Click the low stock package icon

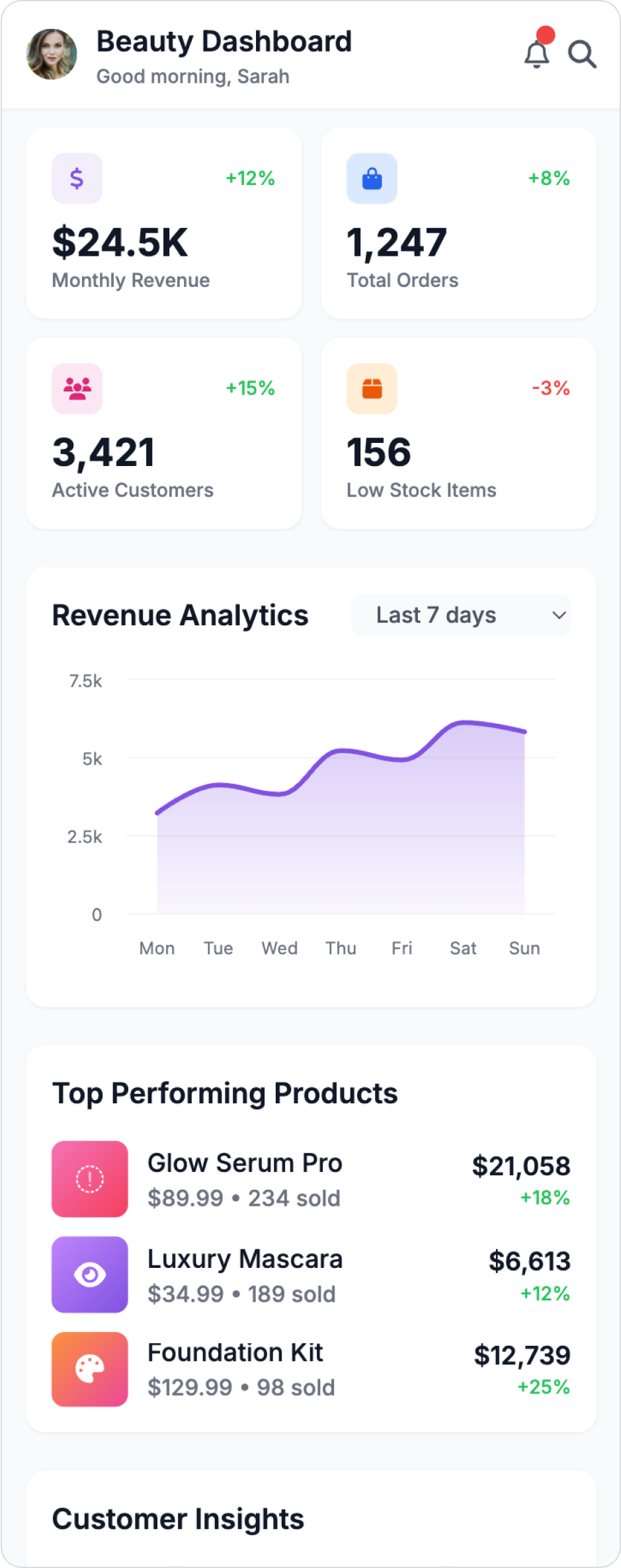tap(372, 388)
